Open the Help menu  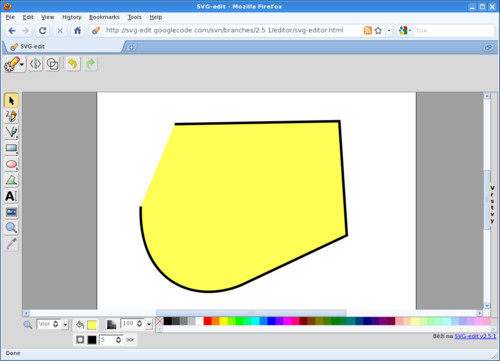point(156,17)
